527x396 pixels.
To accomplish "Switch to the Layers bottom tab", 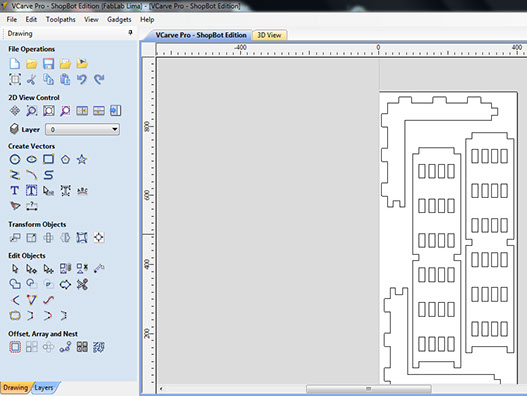I will [x=44, y=388].
